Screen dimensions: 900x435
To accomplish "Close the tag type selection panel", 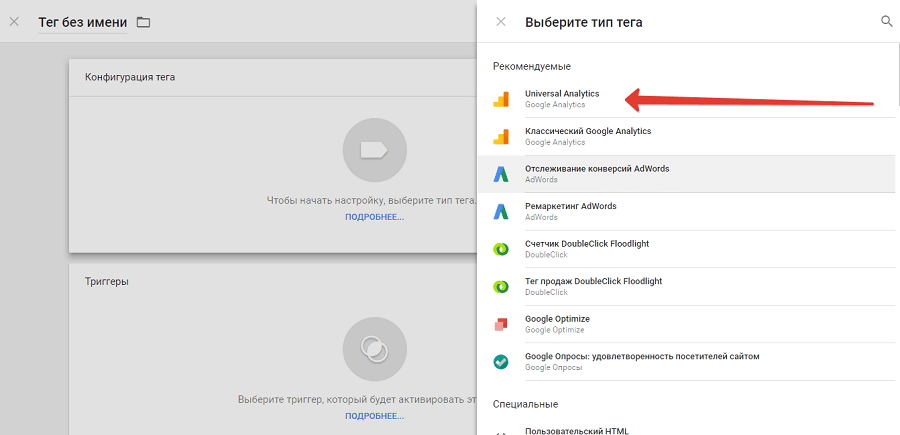I will click(x=501, y=22).
